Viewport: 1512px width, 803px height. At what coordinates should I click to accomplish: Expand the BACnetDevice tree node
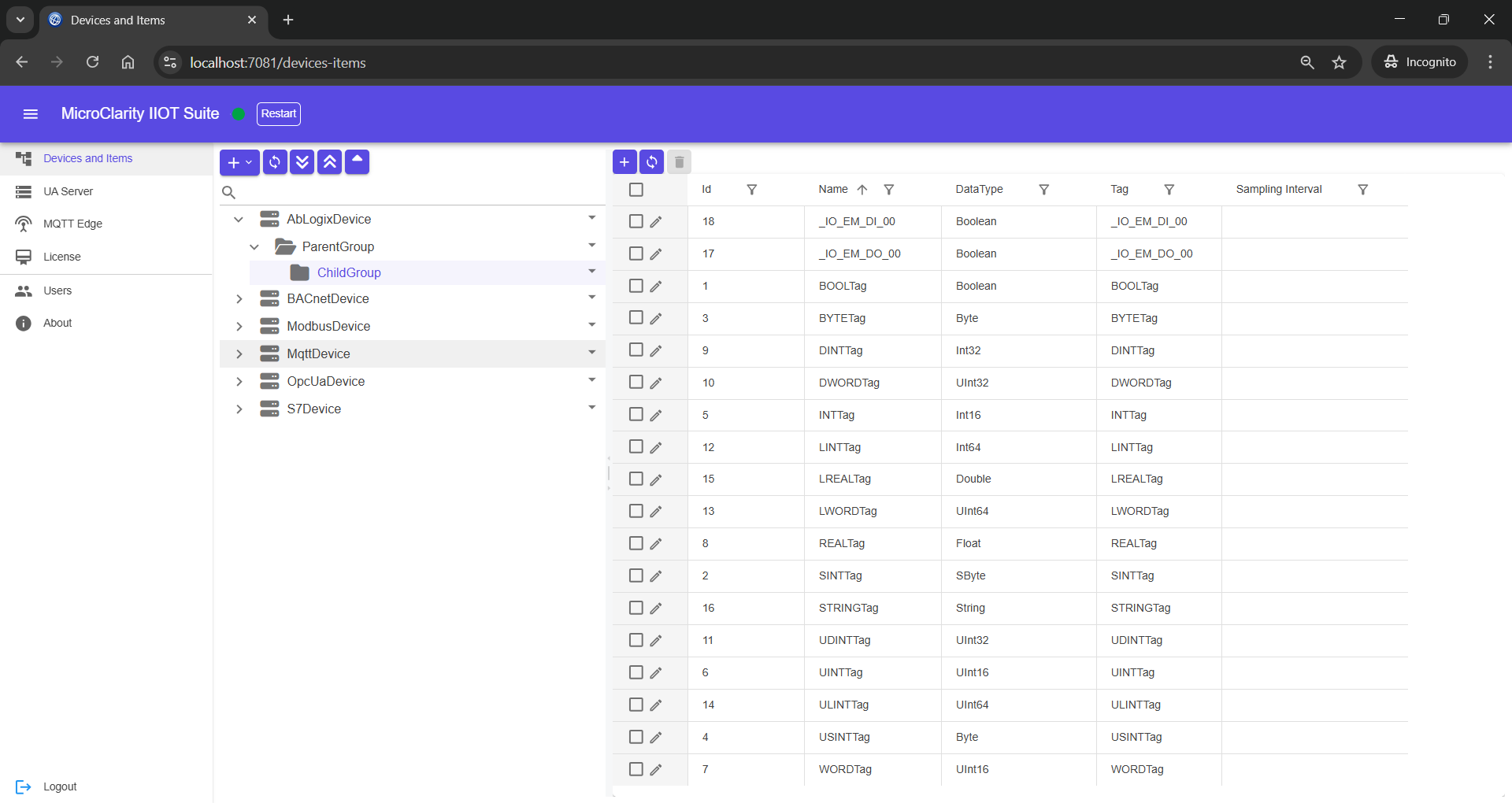coord(239,299)
